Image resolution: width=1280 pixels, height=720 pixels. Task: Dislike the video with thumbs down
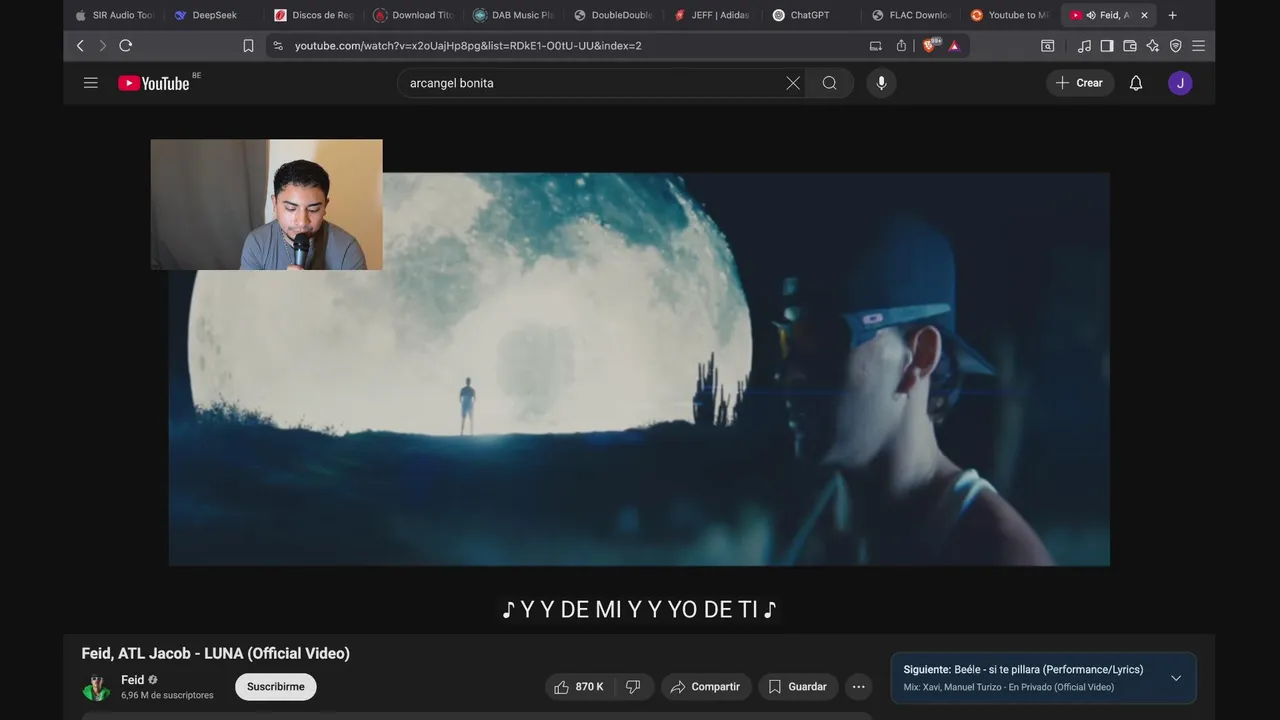click(633, 687)
